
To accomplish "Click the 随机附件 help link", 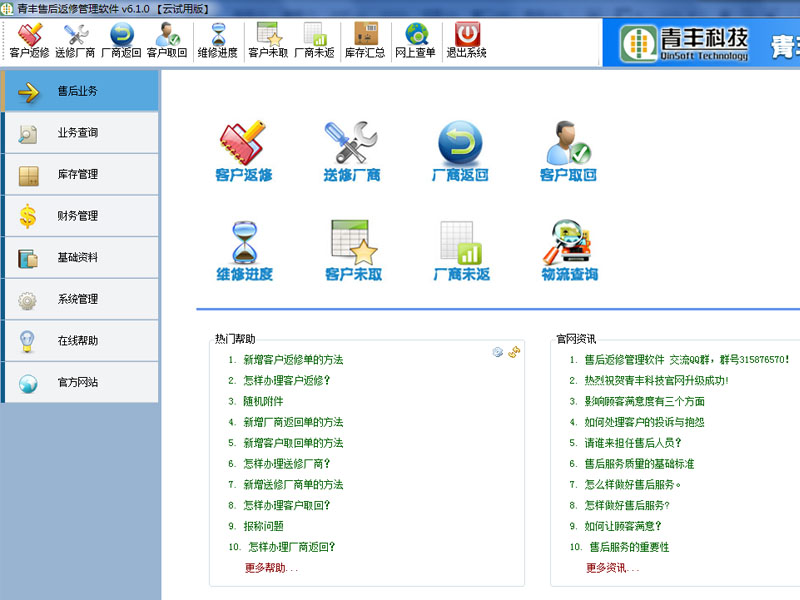I will point(263,402).
